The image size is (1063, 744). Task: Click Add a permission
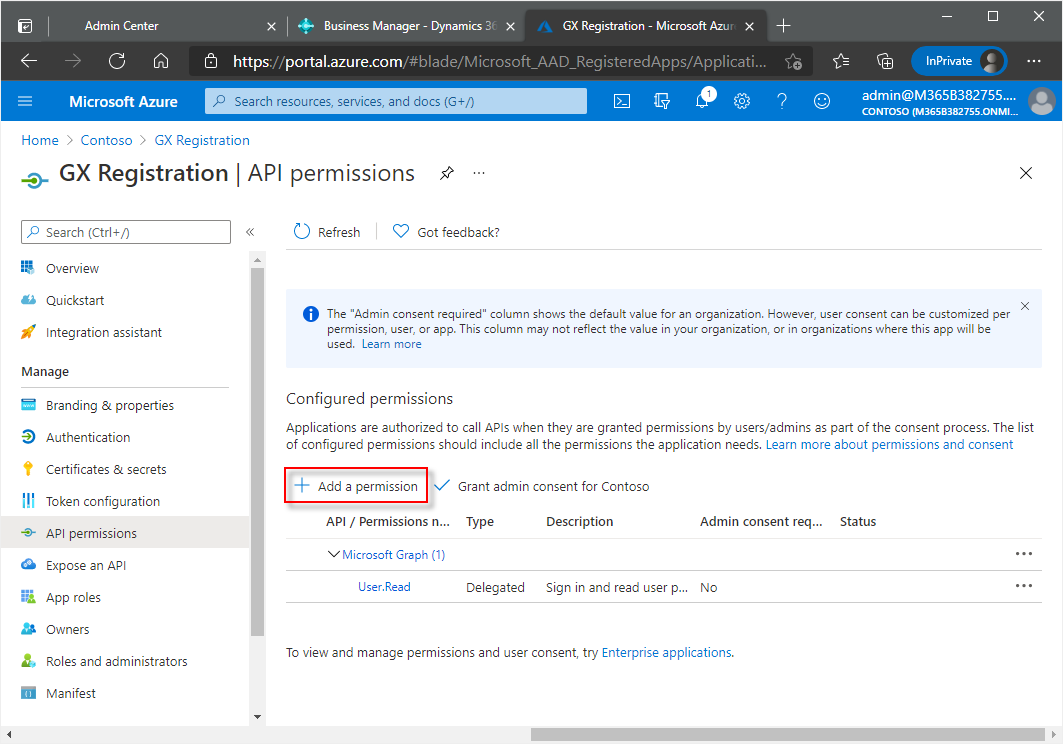click(355, 485)
